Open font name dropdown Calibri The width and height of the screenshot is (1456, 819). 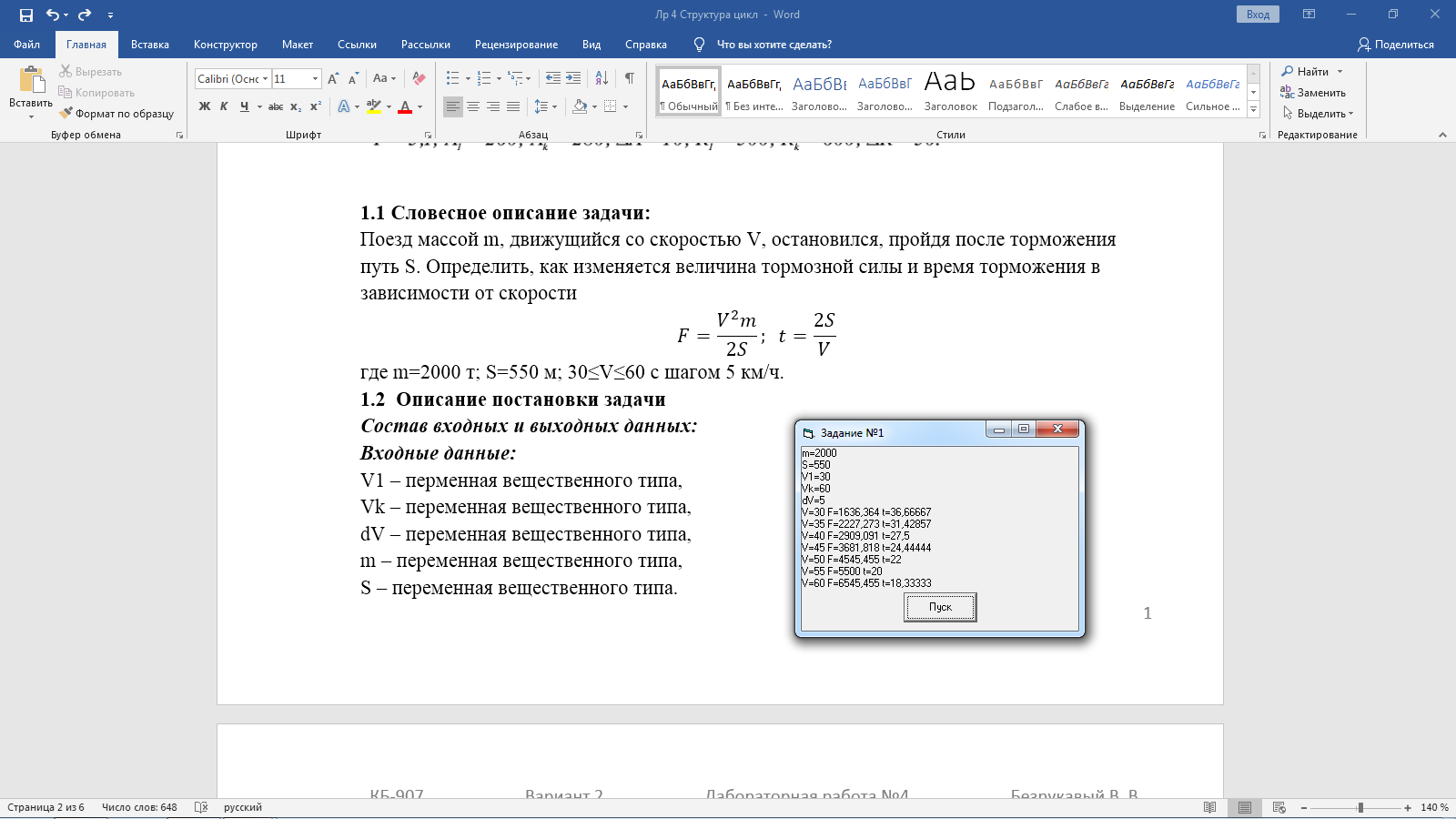pyautogui.click(x=265, y=78)
